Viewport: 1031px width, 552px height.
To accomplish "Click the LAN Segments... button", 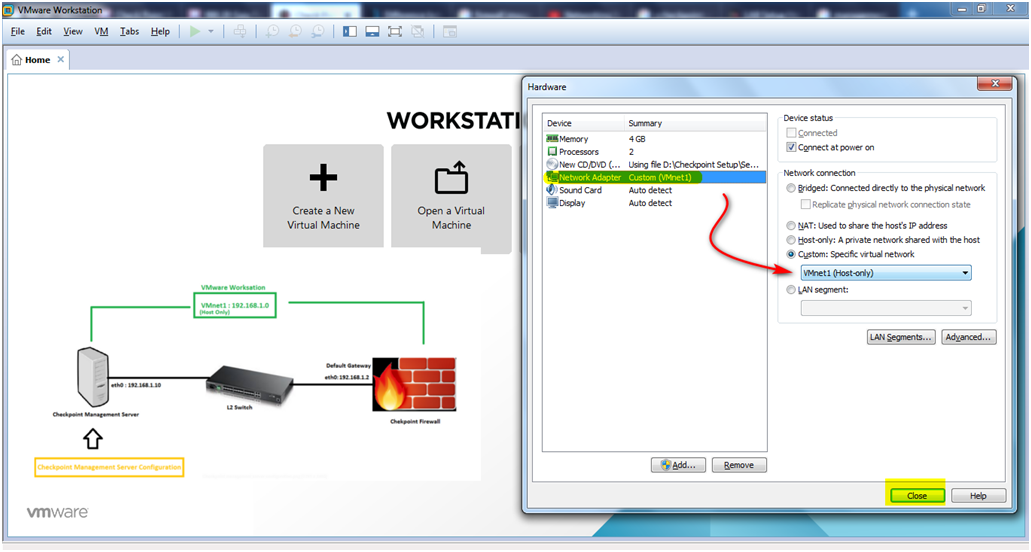I will click(x=901, y=337).
